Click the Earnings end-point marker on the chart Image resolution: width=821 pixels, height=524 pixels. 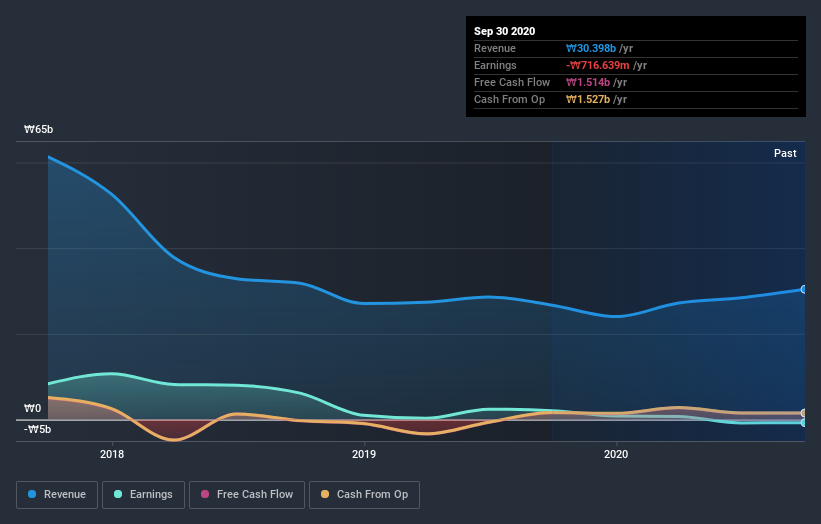804,422
